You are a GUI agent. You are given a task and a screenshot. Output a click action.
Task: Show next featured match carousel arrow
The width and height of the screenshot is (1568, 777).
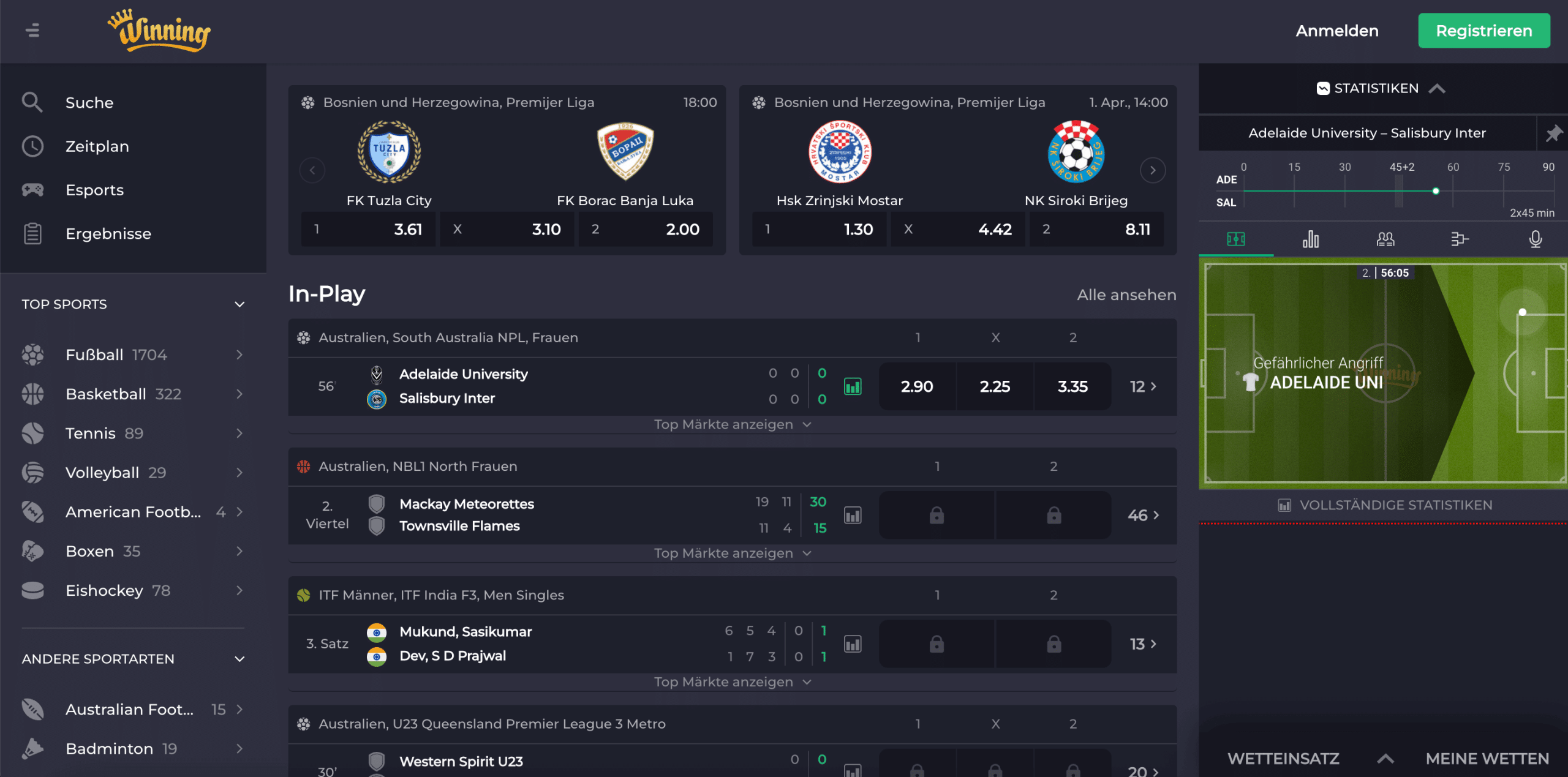1153,170
